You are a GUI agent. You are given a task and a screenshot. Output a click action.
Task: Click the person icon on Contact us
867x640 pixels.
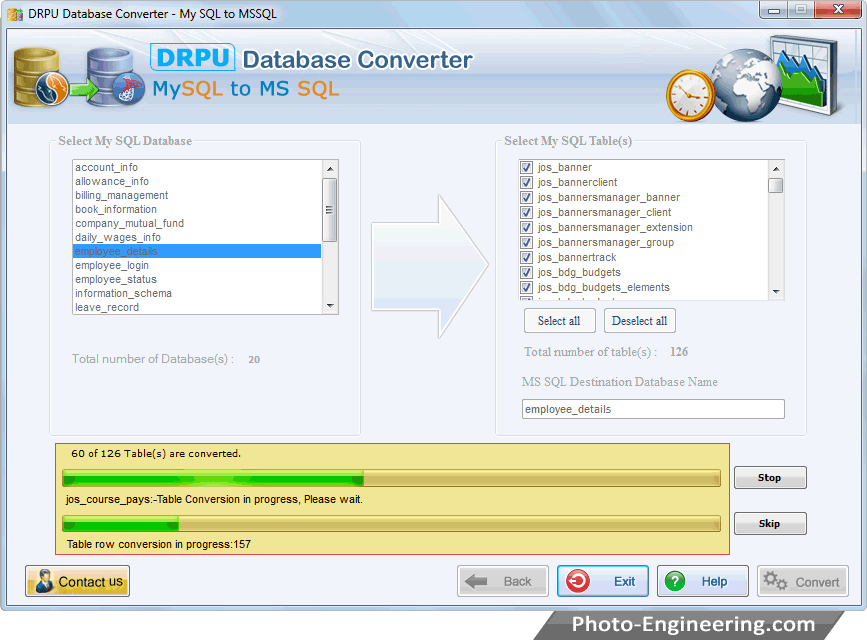pyautogui.click(x=44, y=581)
